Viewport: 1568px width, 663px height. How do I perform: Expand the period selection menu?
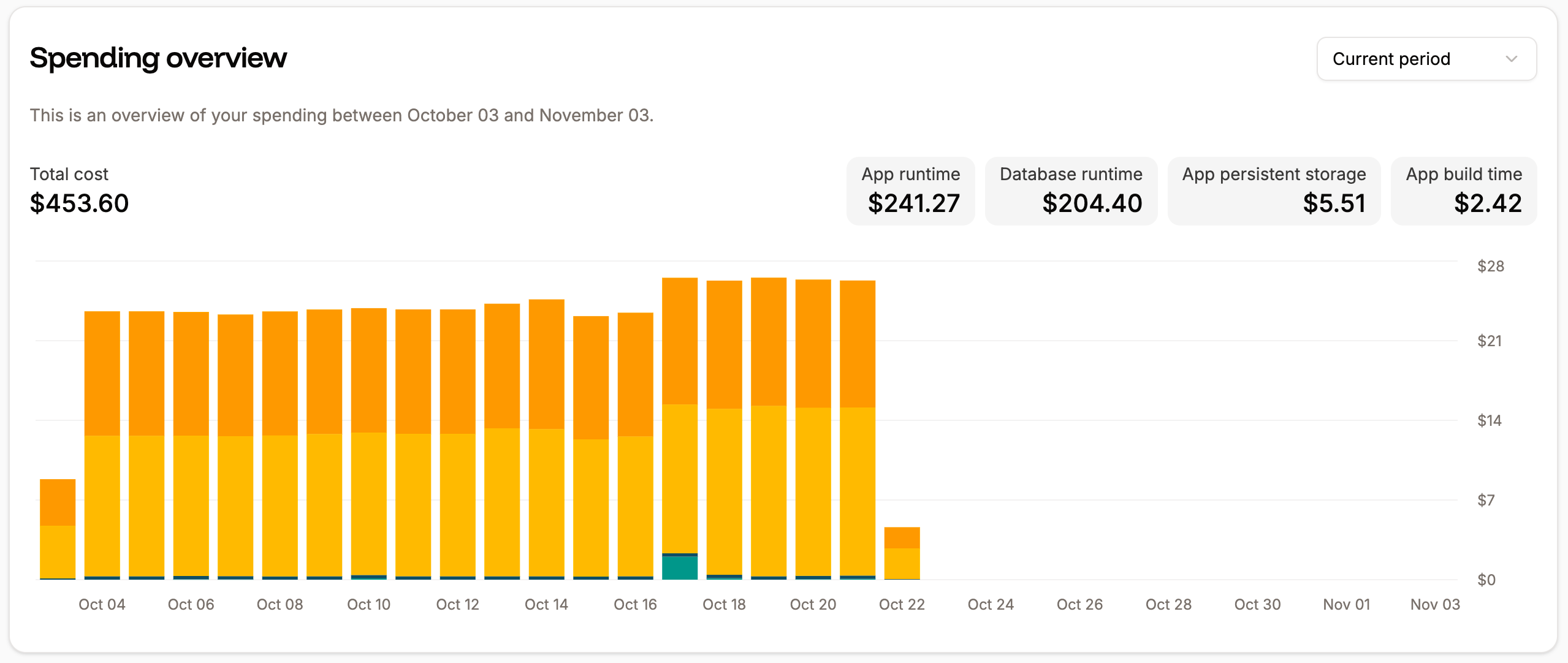point(1426,58)
